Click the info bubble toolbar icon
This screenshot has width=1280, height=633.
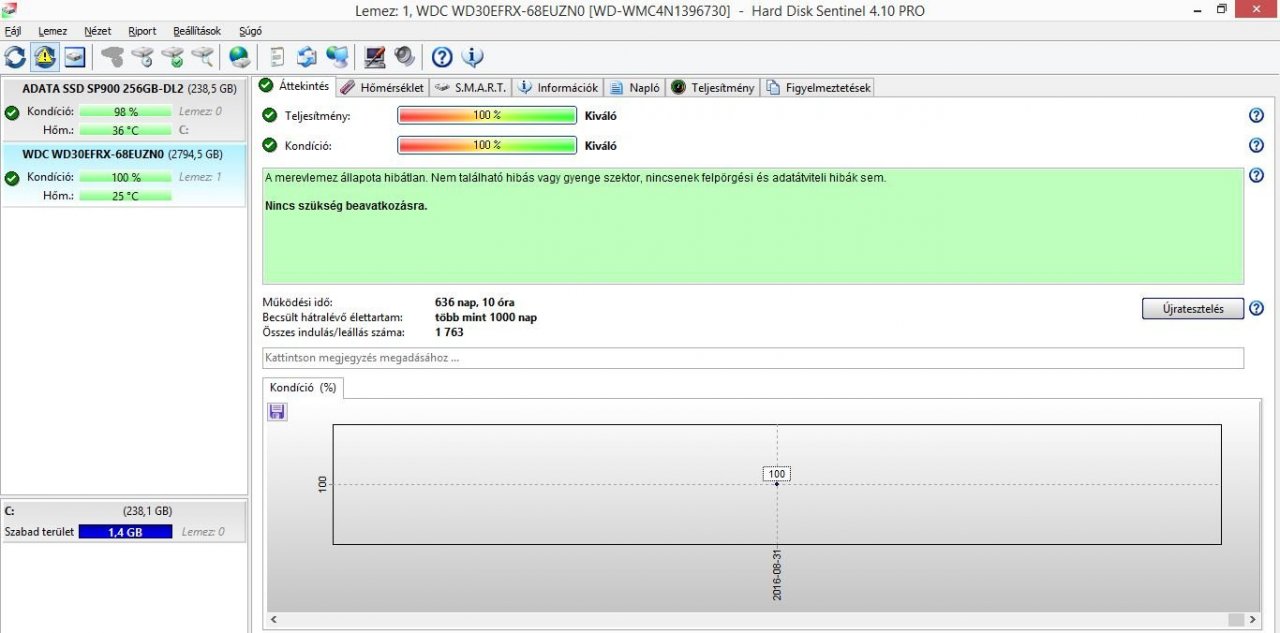point(472,57)
